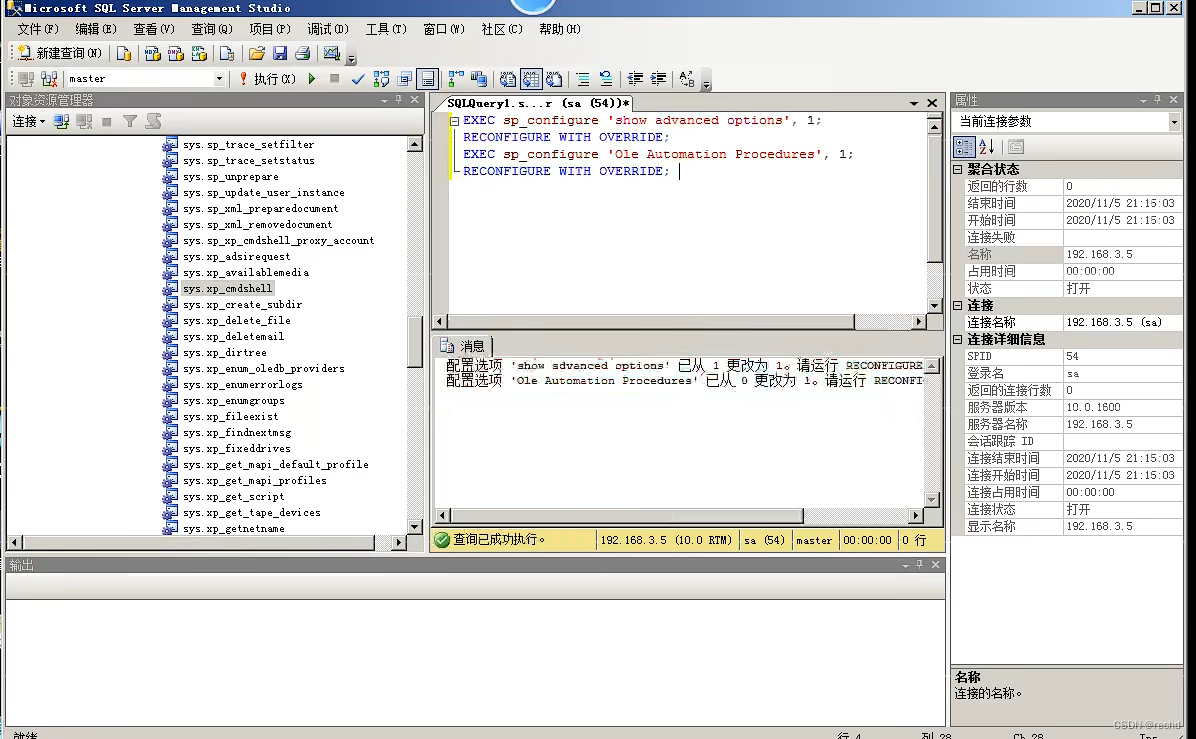
Task: Click the Display Estimated Execution Plan icon
Action: (381, 79)
